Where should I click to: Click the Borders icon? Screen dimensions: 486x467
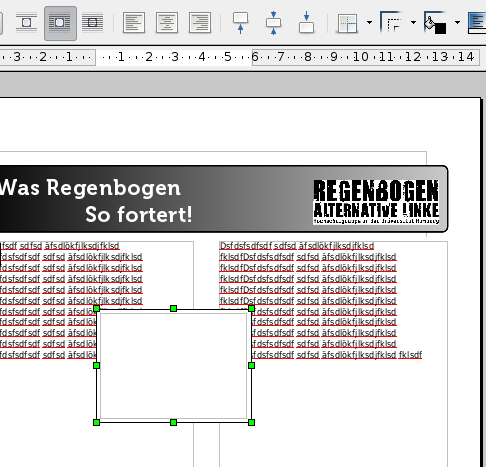(347, 23)
